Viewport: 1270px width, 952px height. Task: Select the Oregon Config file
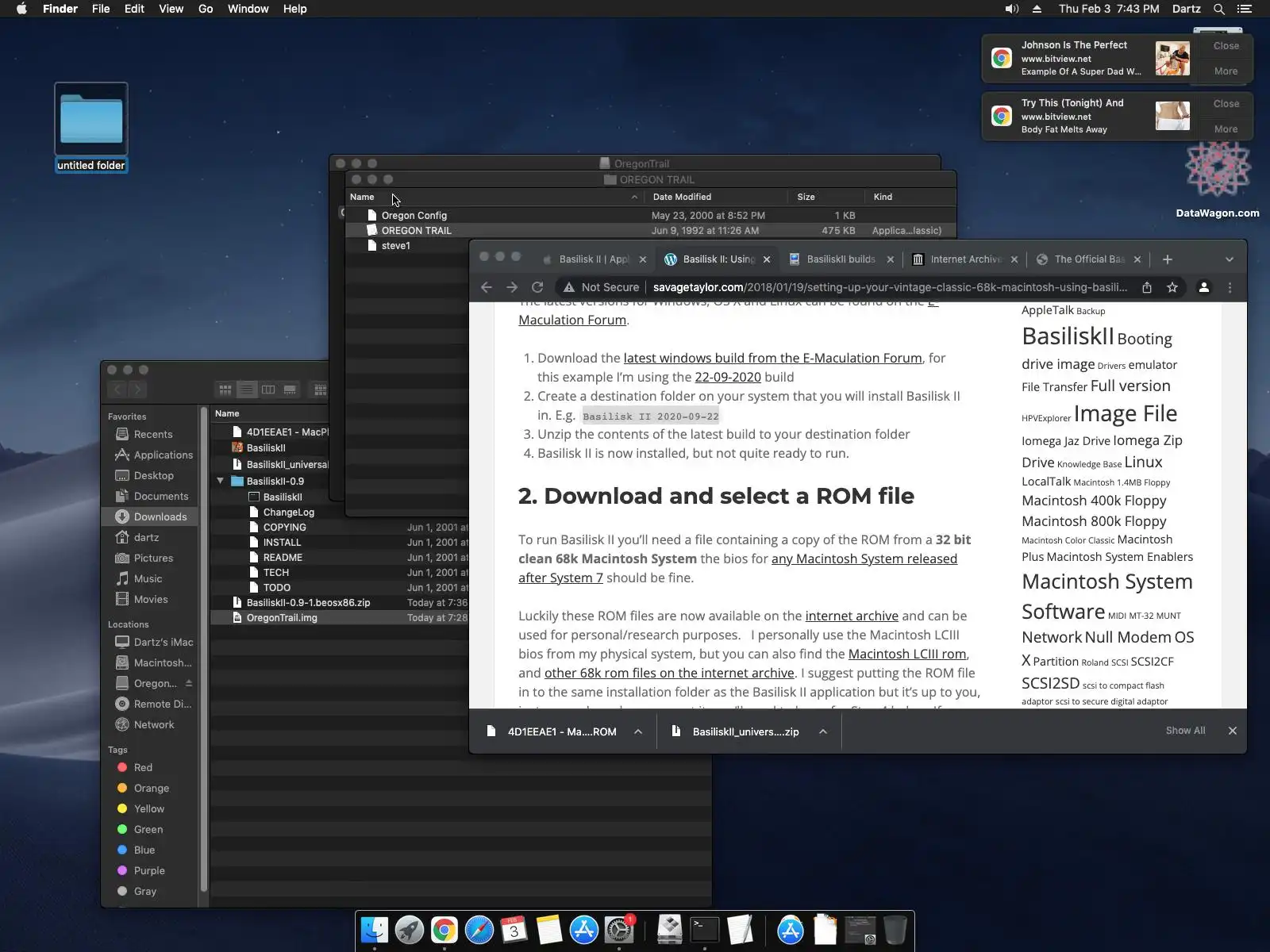[414, 216]
